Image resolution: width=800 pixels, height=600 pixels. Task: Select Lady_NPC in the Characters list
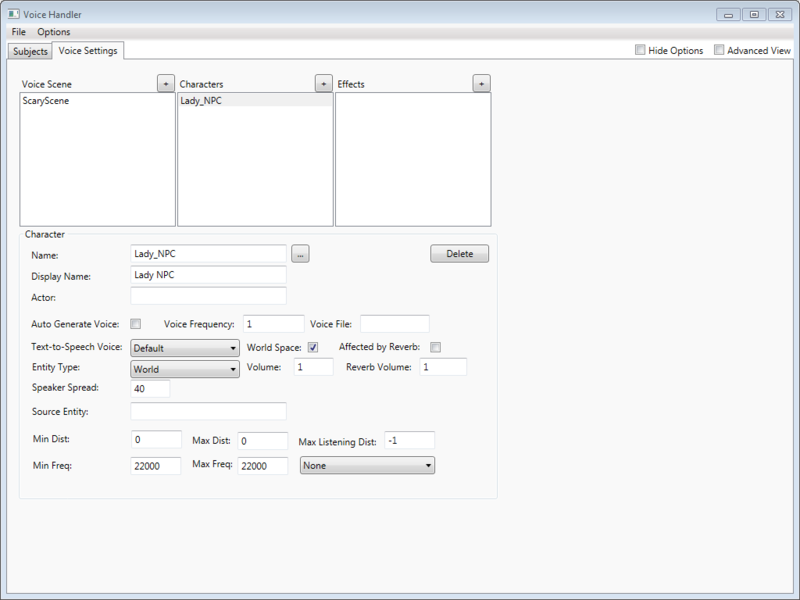tap(201, 101)
